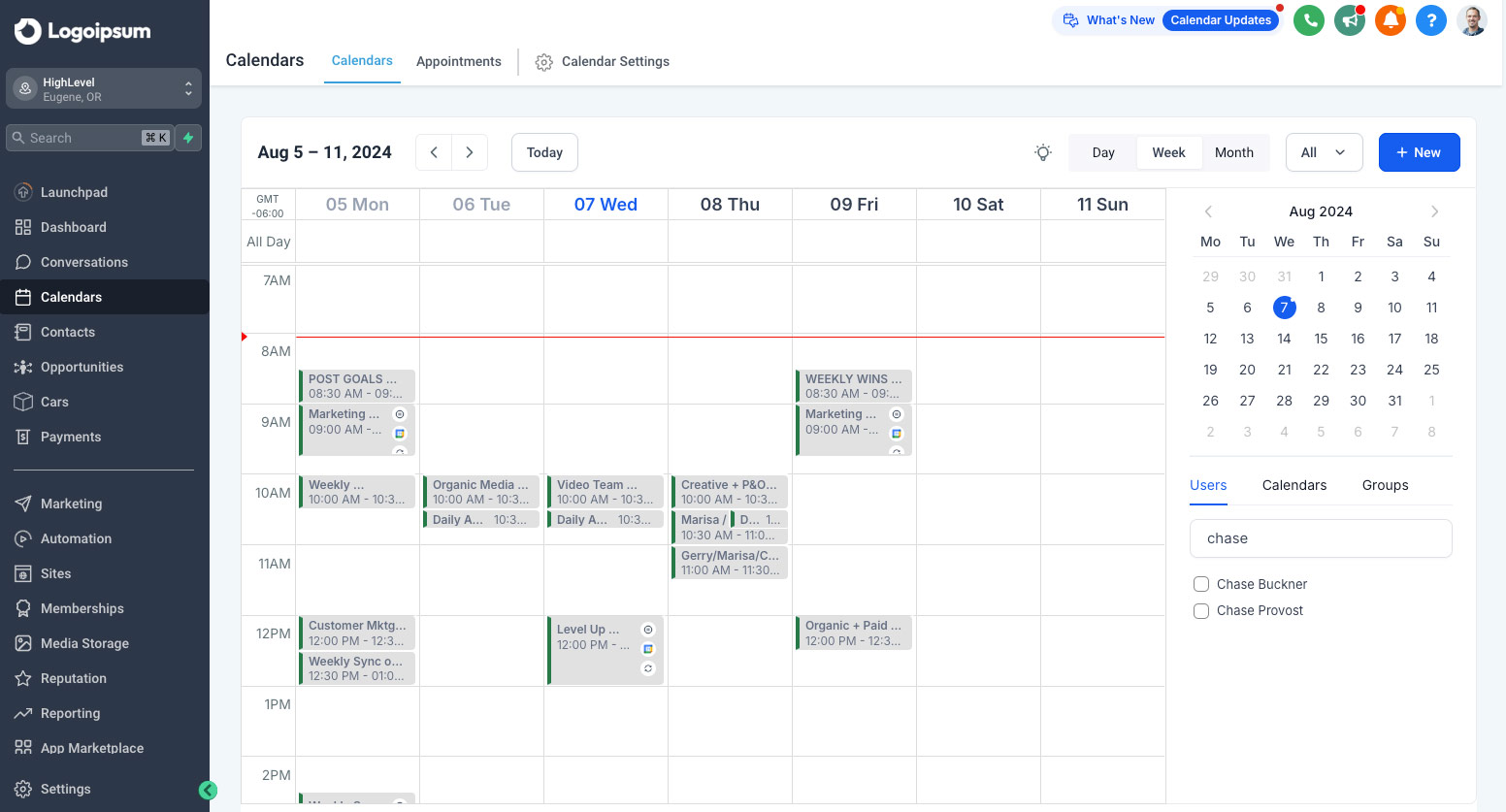This screenshot has width=1506, height=812.
Task: Click the Today button
Action: pos(544,152)
